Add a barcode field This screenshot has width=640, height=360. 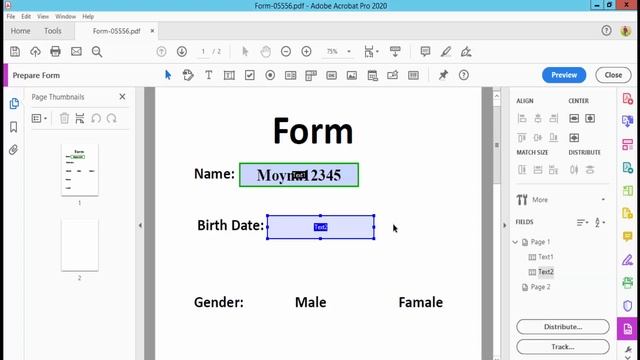[413, 75]
